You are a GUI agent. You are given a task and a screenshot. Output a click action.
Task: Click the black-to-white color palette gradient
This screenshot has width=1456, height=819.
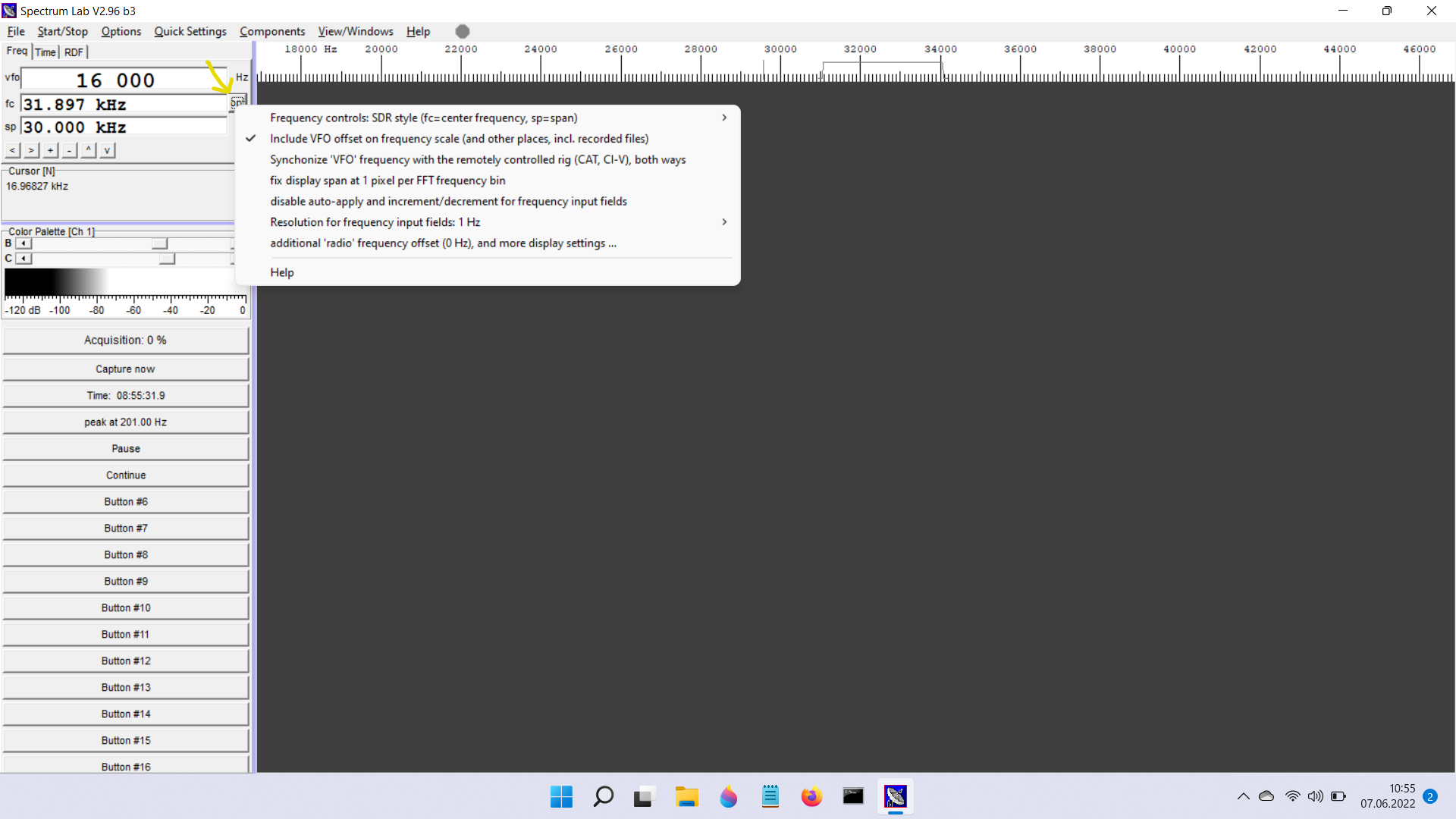click(x=125, y=282)
